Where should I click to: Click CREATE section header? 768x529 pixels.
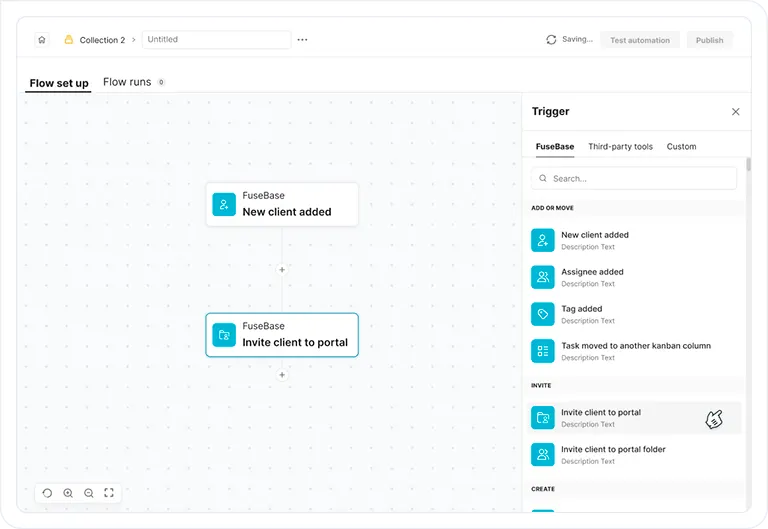[543, 489]
